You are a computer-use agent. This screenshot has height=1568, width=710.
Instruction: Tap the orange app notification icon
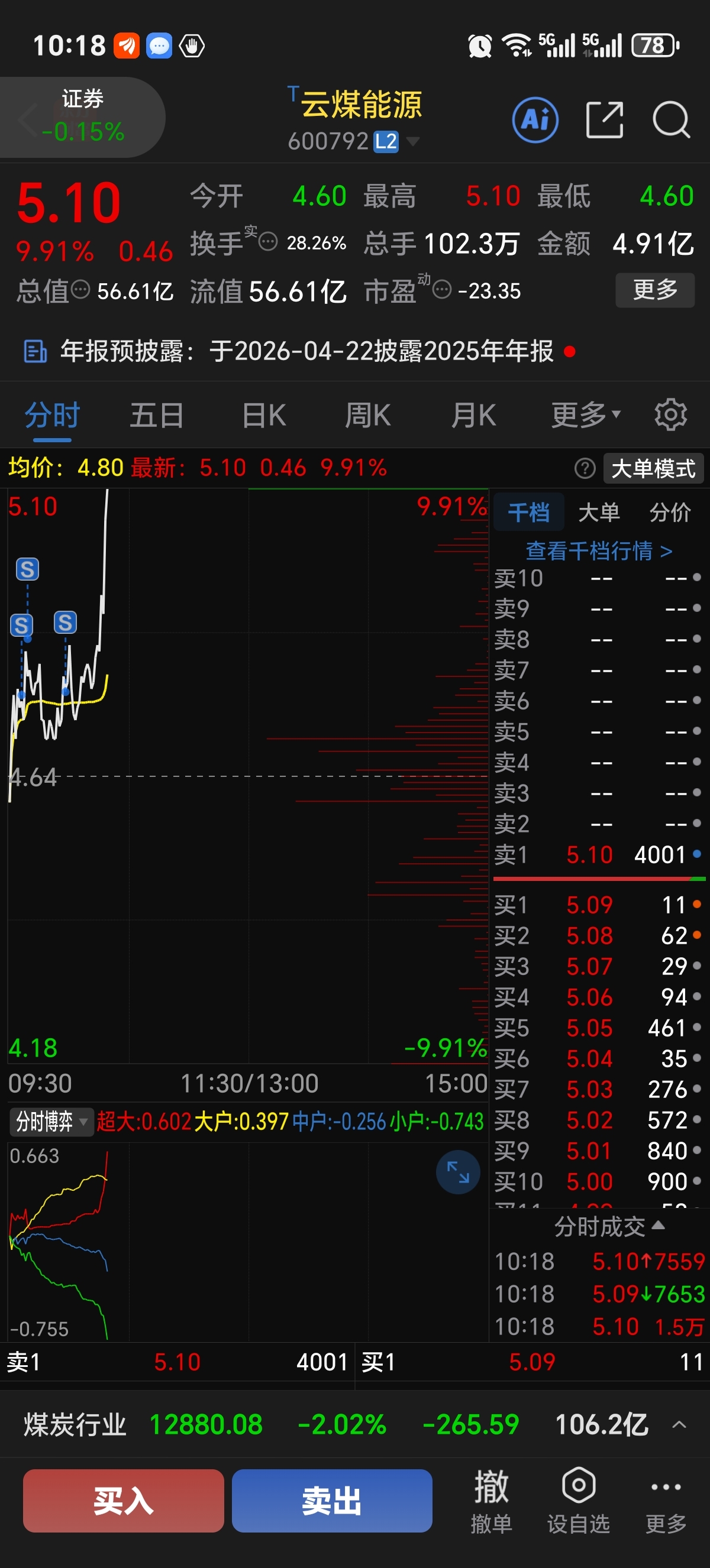pos(127,46)
